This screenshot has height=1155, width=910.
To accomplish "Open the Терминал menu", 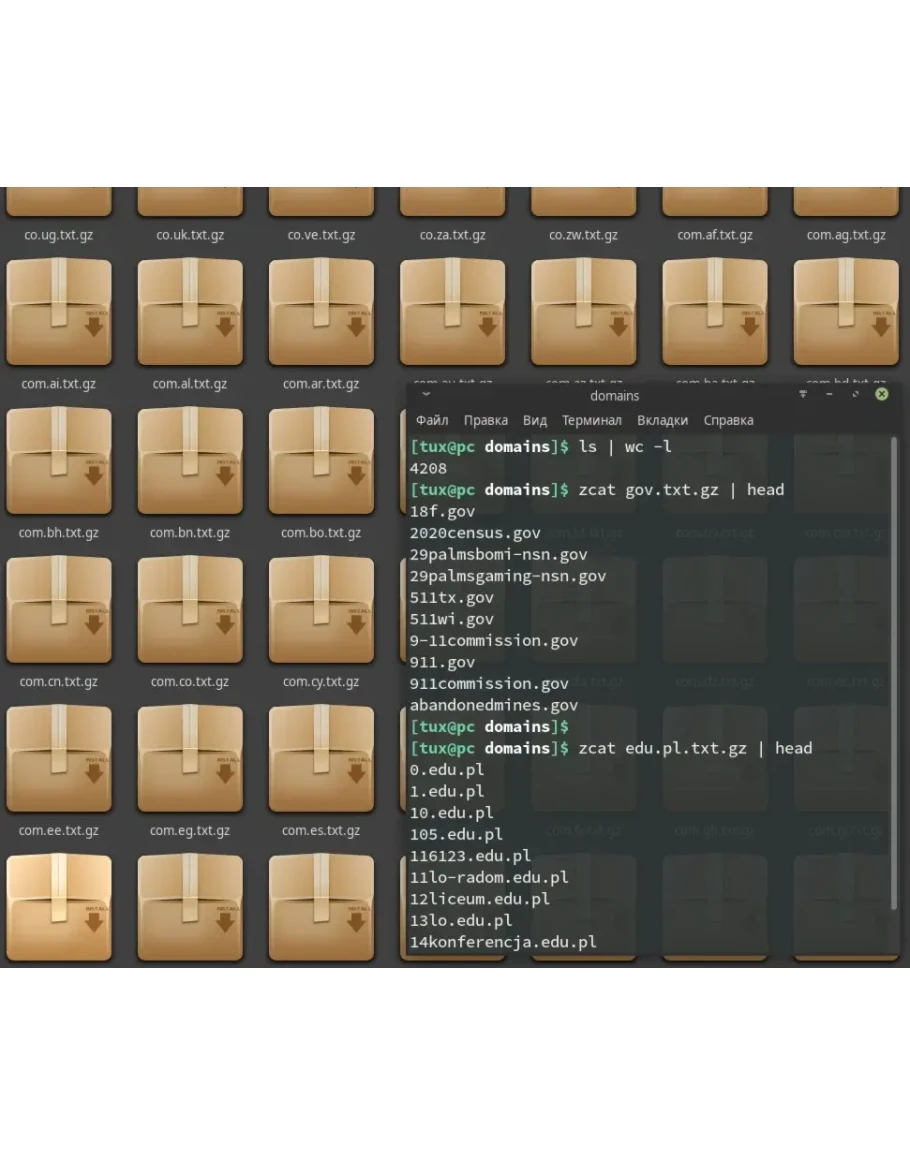I will pyautogui.click(x=591, y=421).
